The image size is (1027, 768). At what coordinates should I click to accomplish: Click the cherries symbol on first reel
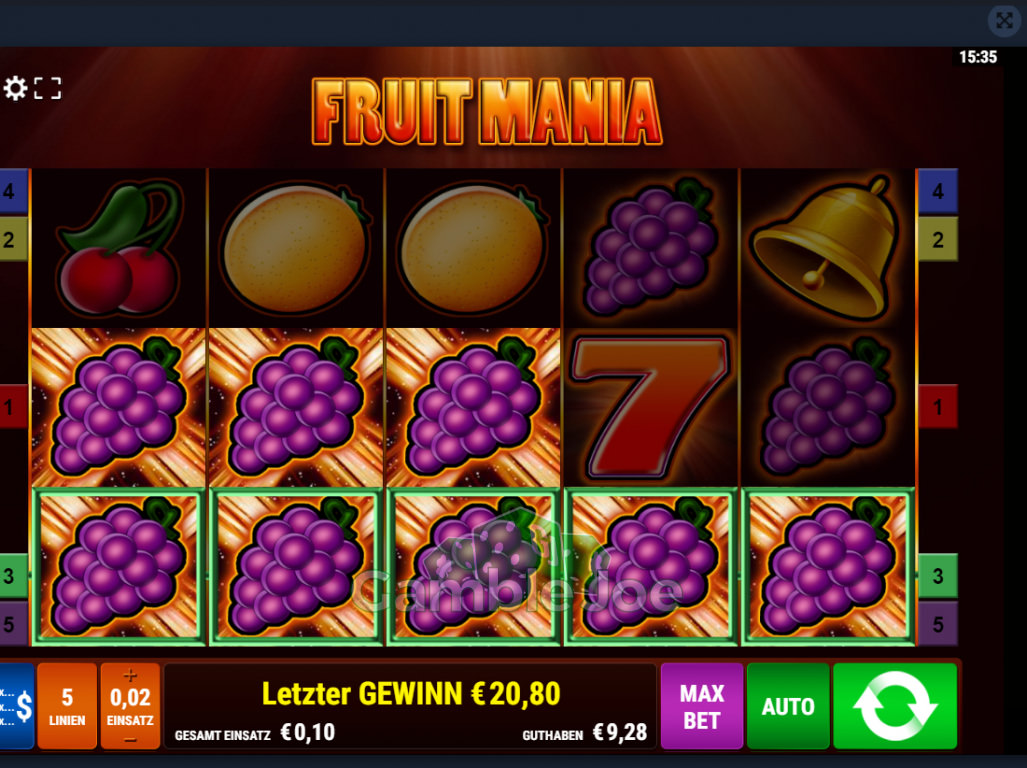(120, 247)
